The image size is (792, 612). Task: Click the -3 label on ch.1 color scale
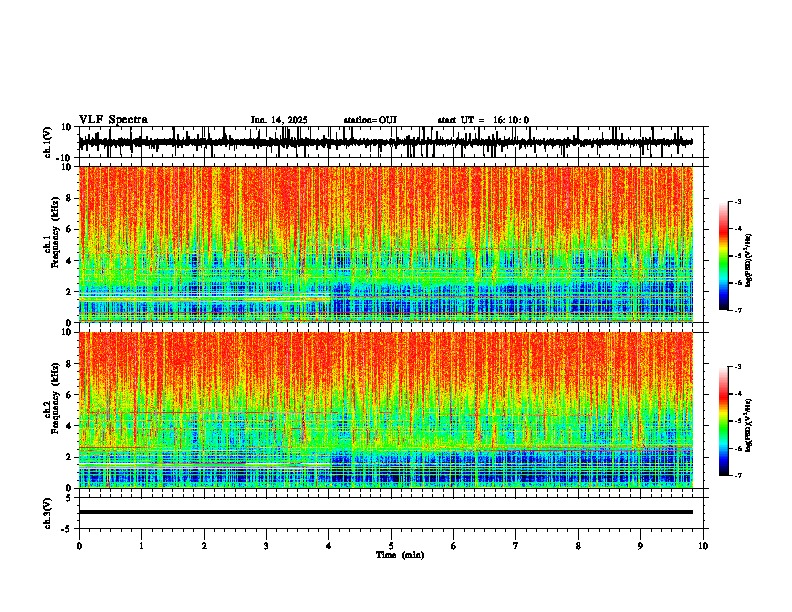[737, 201]
